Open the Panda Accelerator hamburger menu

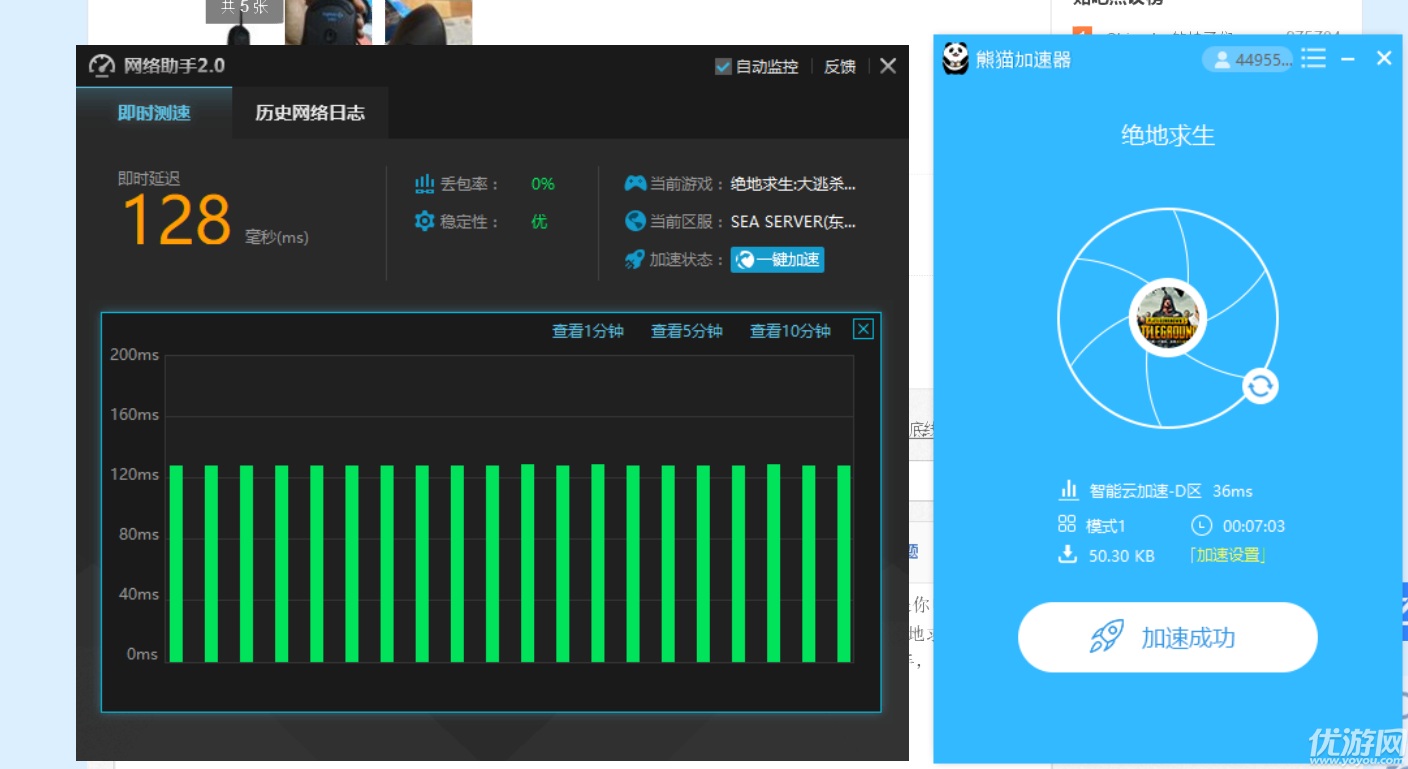[x=1314, y=59]
